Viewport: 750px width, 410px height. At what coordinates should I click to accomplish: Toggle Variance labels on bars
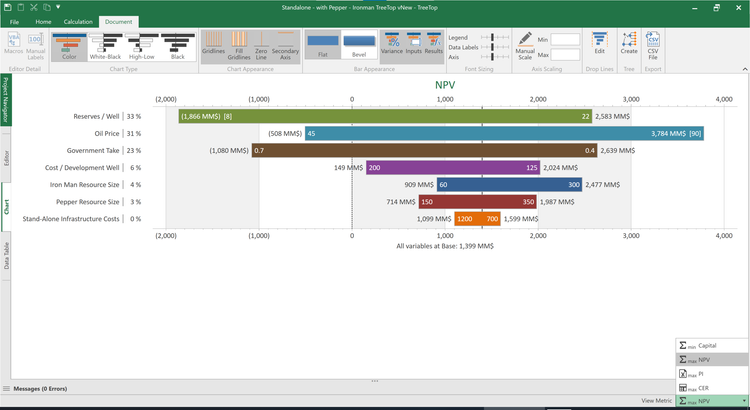pyautogui.click(x=392, y=43)
